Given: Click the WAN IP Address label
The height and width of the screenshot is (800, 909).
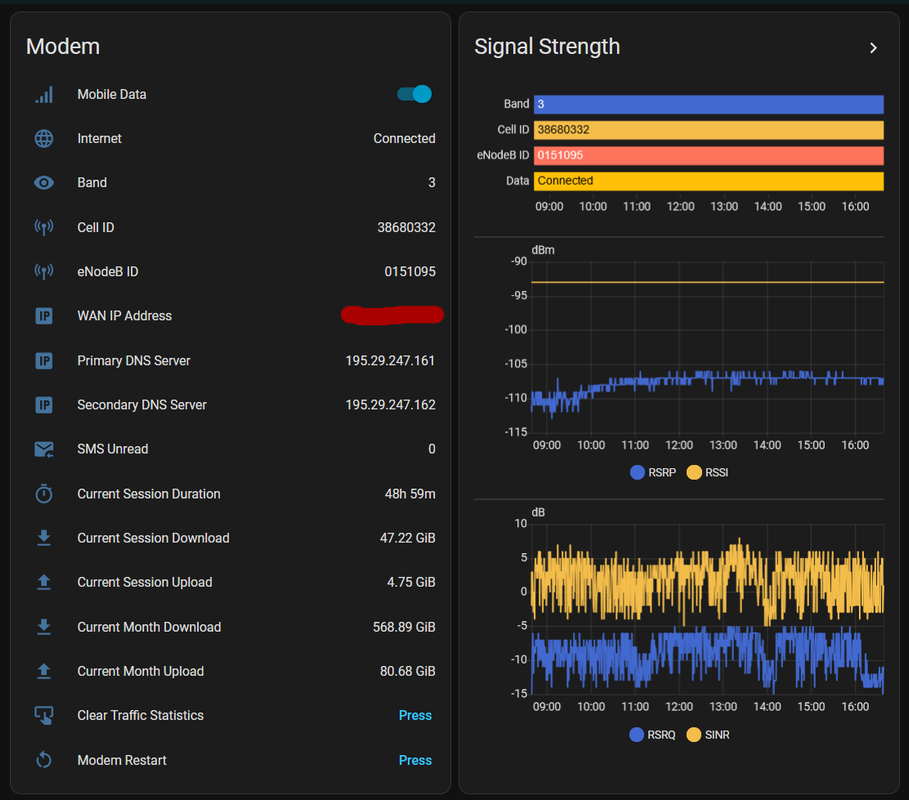Looking at the screenshot, I should click(x=125, y=316).
